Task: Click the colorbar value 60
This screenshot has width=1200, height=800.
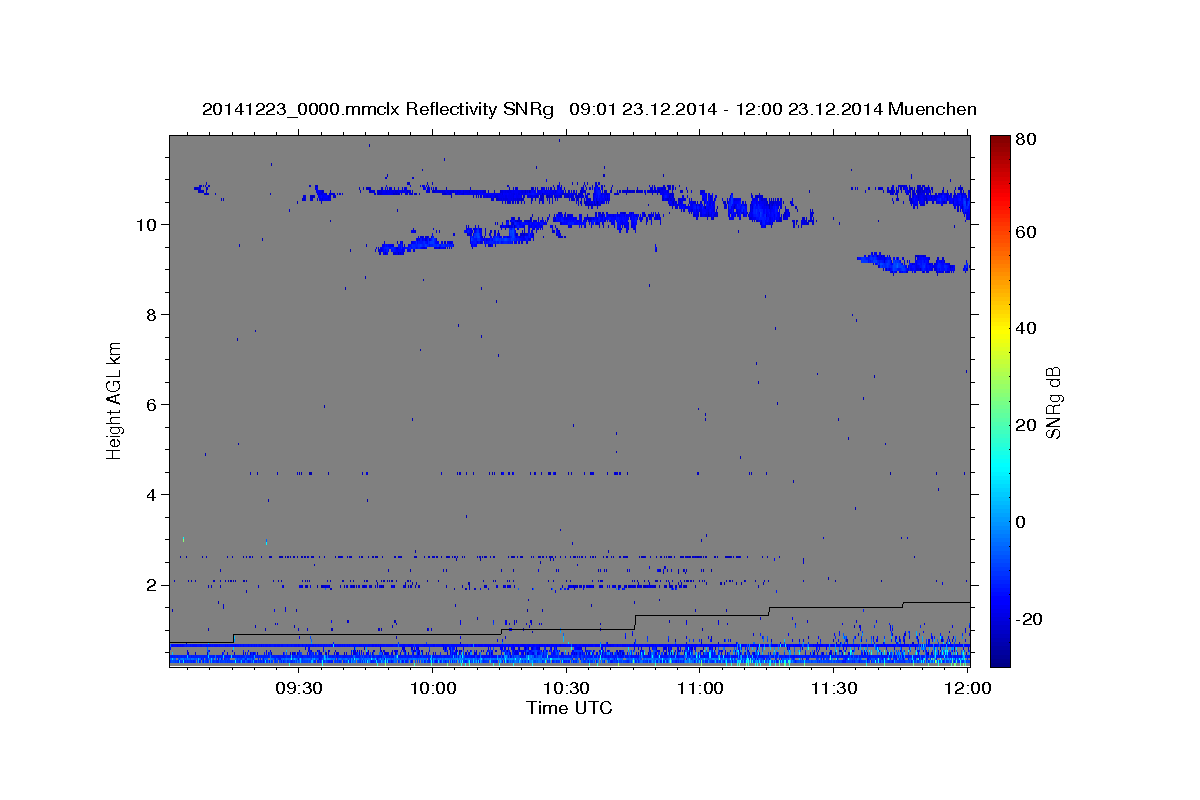Action: 1025,231
